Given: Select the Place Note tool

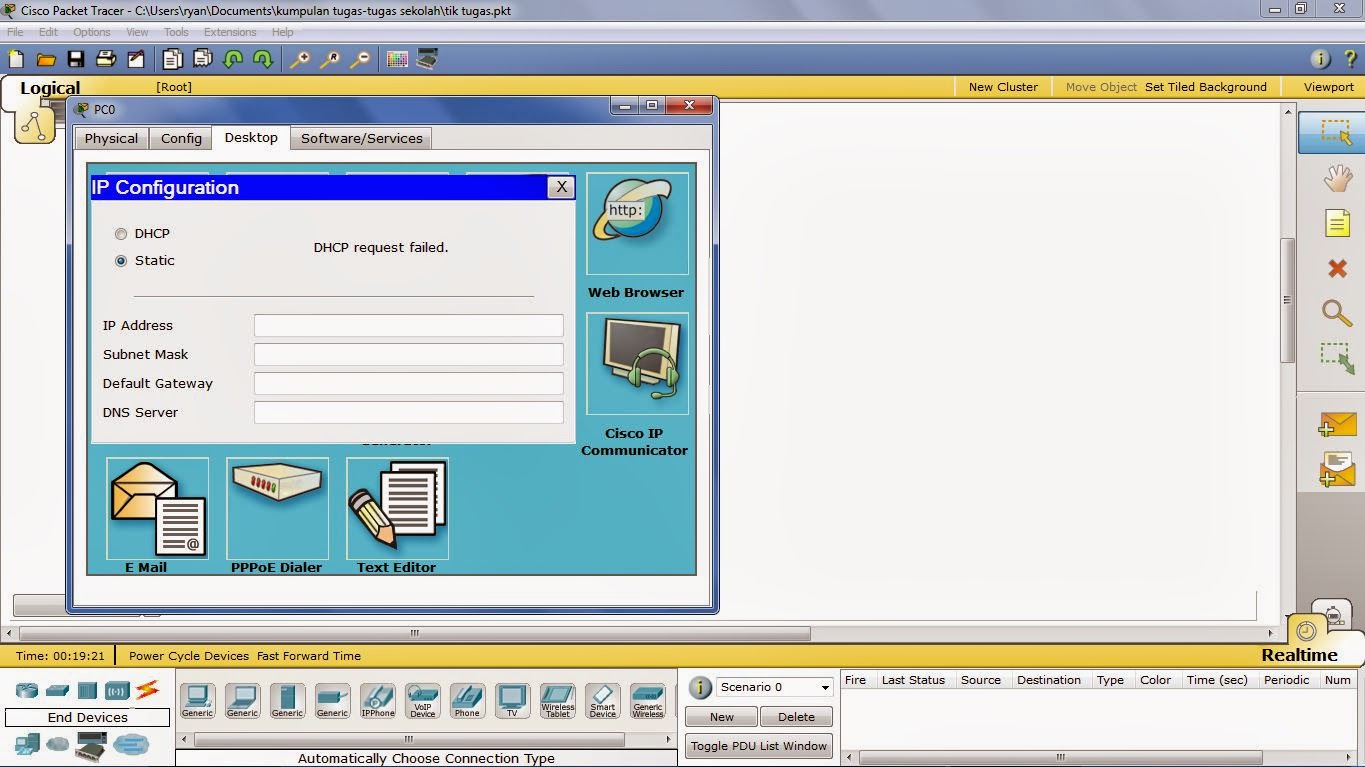Looking at the screenshot, I should [x=1337, y=222].
